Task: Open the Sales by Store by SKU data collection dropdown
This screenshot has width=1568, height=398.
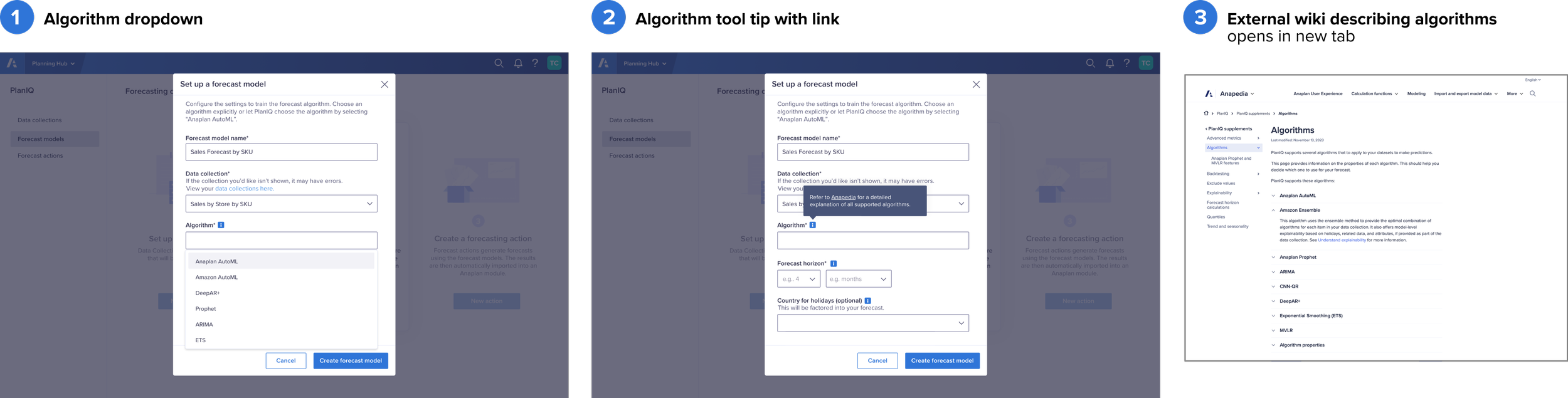Action: (x=282, y=204)
